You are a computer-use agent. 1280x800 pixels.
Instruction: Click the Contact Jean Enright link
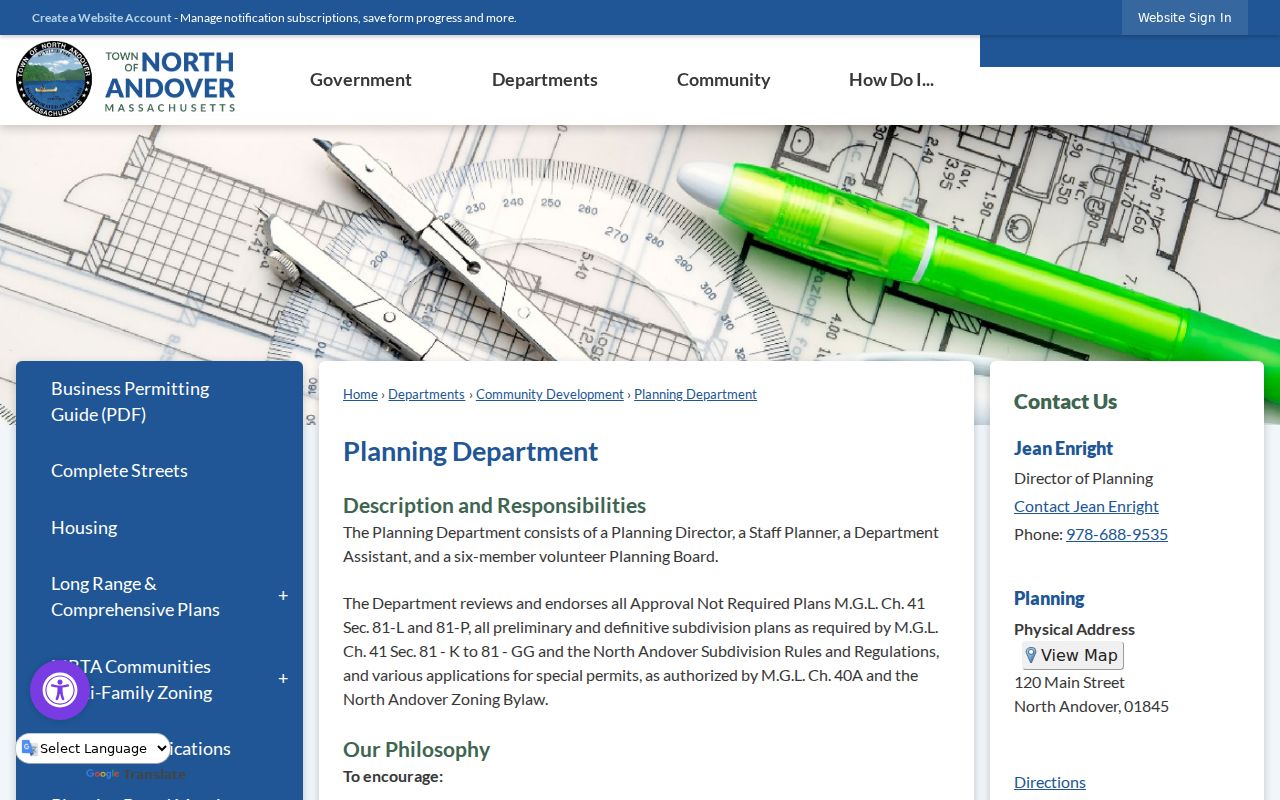pyautogui.click(x=1086, y=506)
